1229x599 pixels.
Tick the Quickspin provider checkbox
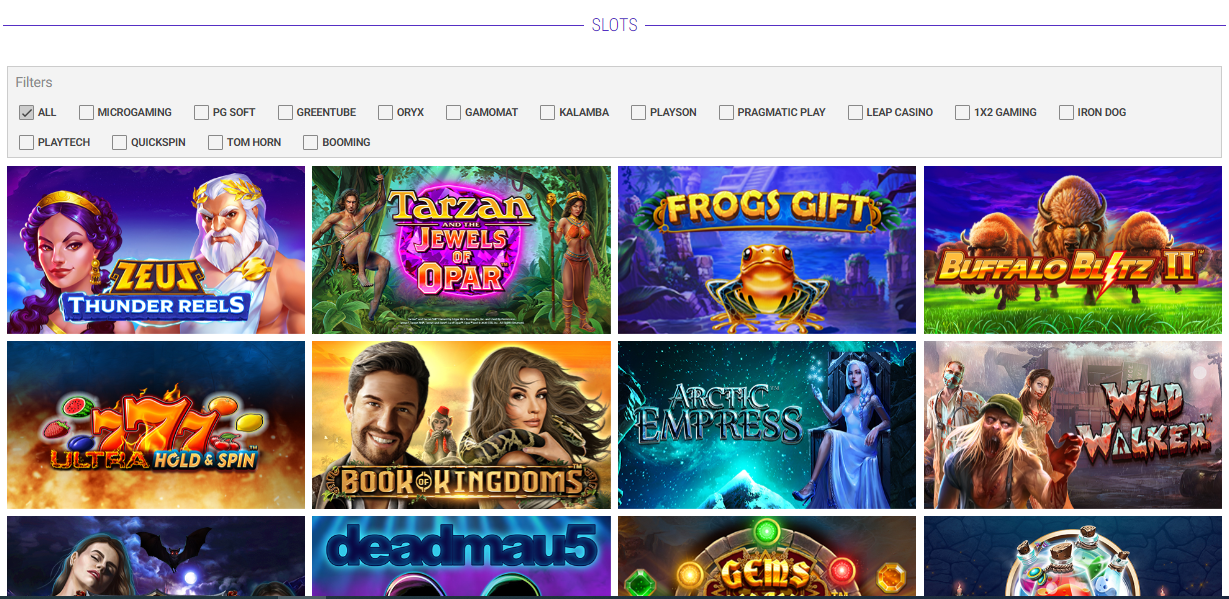click(x=120, y=142)
